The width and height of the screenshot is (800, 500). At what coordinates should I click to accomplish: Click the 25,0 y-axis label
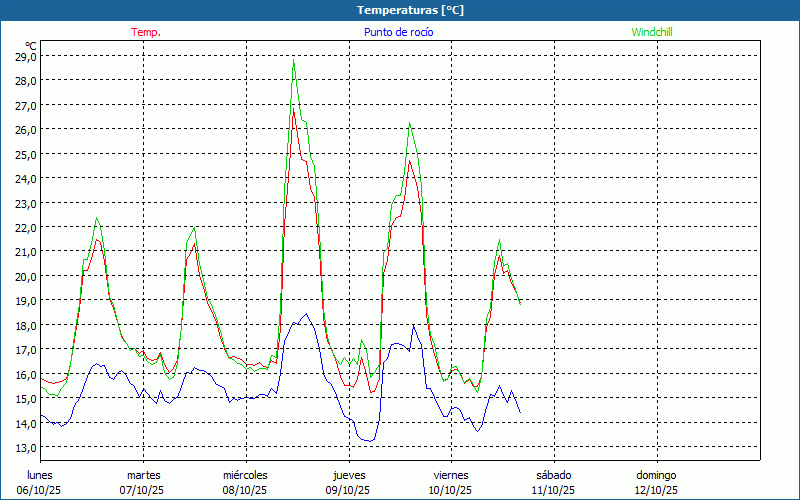click(x=26, y=154)
